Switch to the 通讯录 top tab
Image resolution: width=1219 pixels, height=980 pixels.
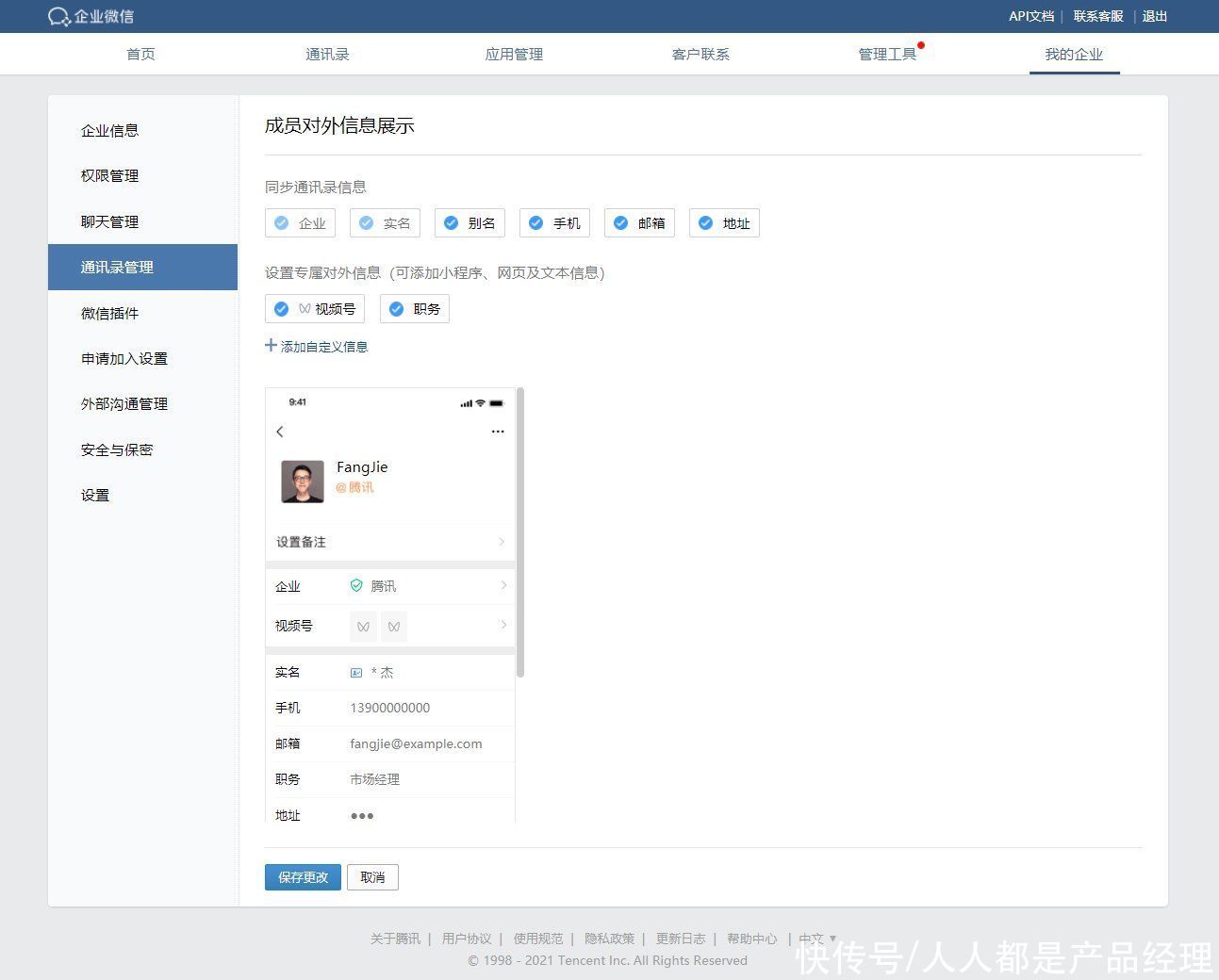(x=327, y=55)
